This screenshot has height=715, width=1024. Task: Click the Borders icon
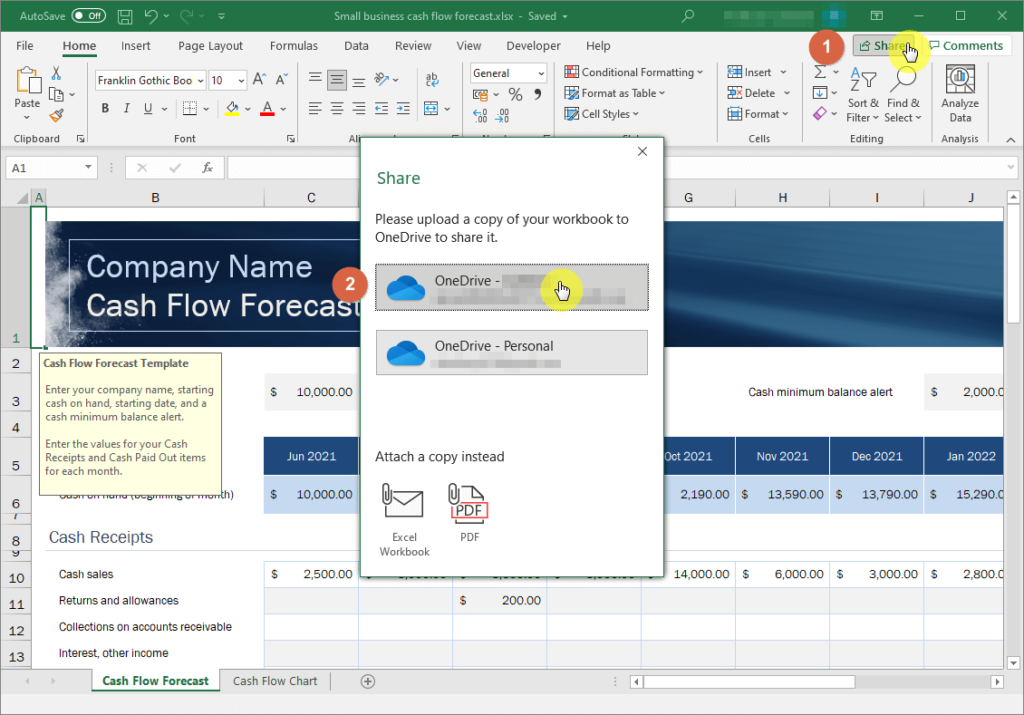click(189, 108)
